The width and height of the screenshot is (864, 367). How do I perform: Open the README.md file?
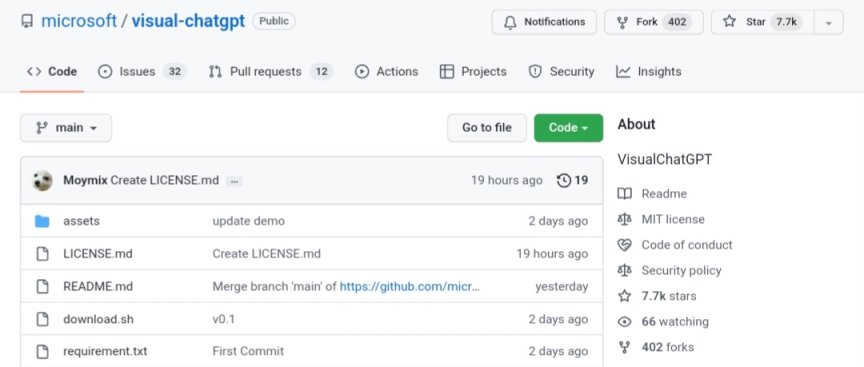click(98, 287)
